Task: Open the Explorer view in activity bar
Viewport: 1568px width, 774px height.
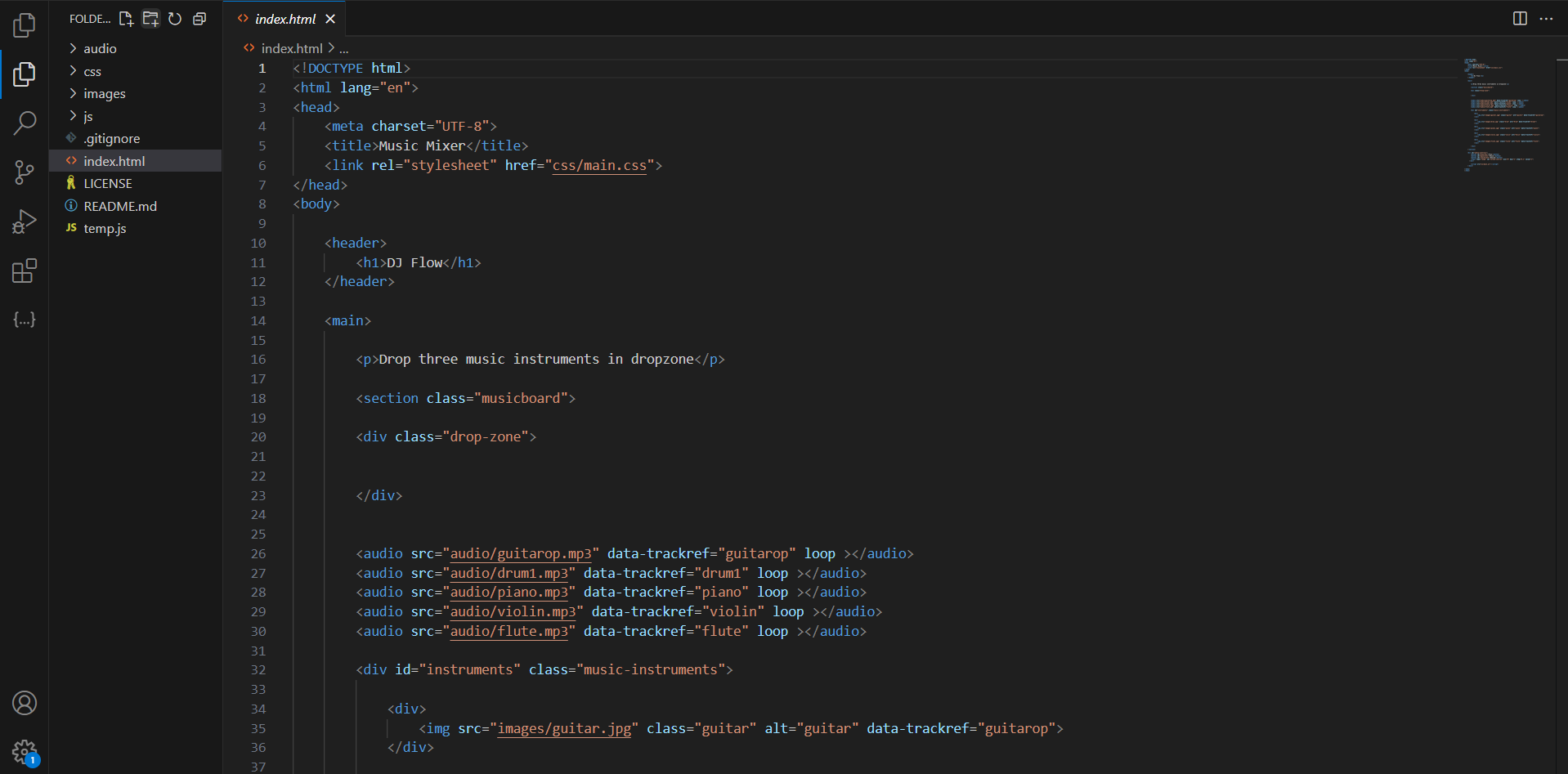Action: 25,74
